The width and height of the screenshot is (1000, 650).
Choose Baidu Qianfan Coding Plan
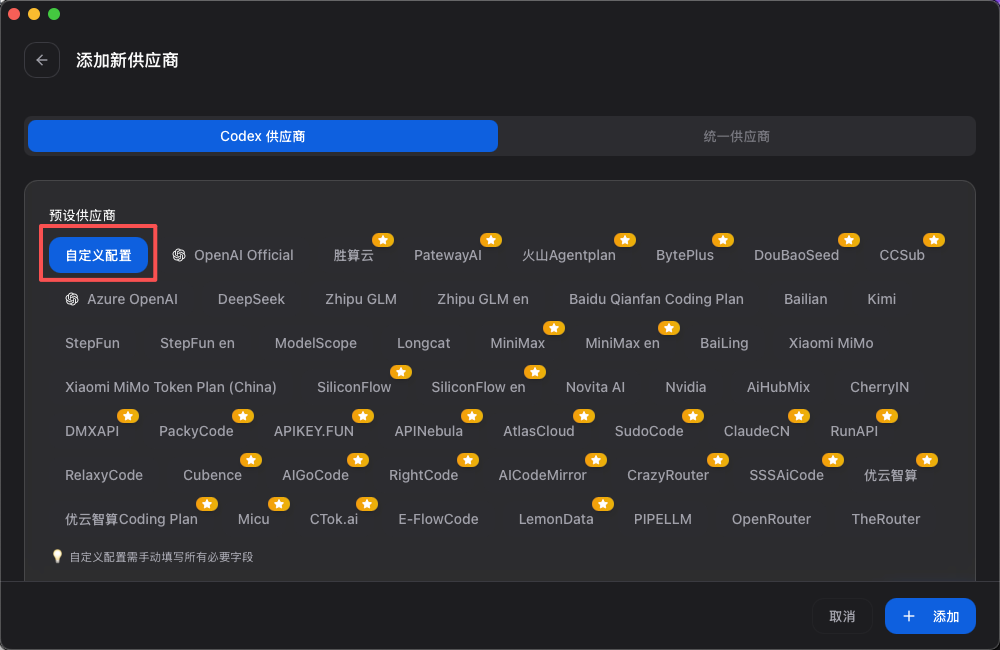click(x=656, y=299)
